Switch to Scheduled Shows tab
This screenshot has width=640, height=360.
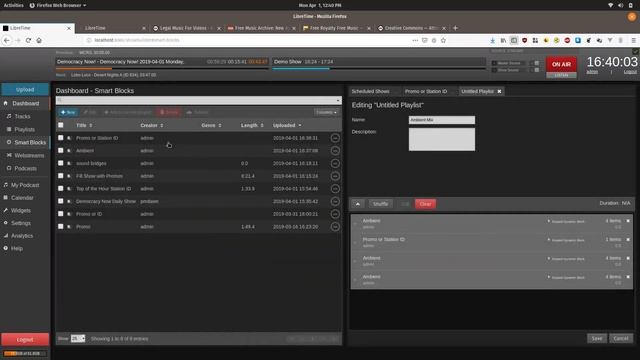point(370,91)
